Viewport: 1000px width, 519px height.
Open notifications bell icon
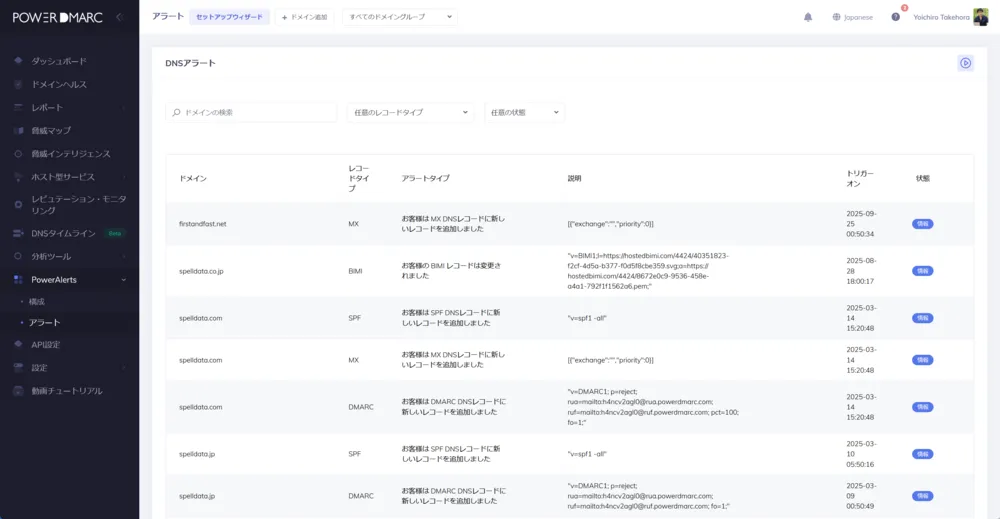tap(808, 17)
